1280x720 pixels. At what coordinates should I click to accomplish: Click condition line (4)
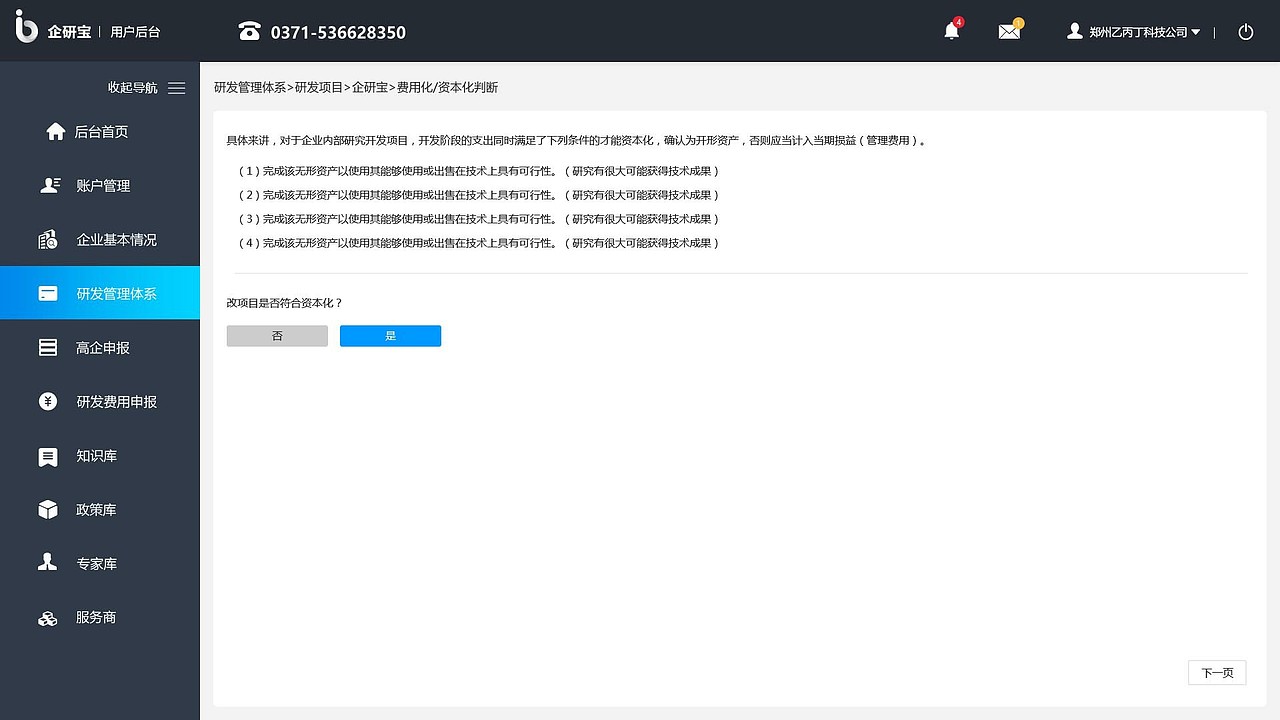point(478,243)
